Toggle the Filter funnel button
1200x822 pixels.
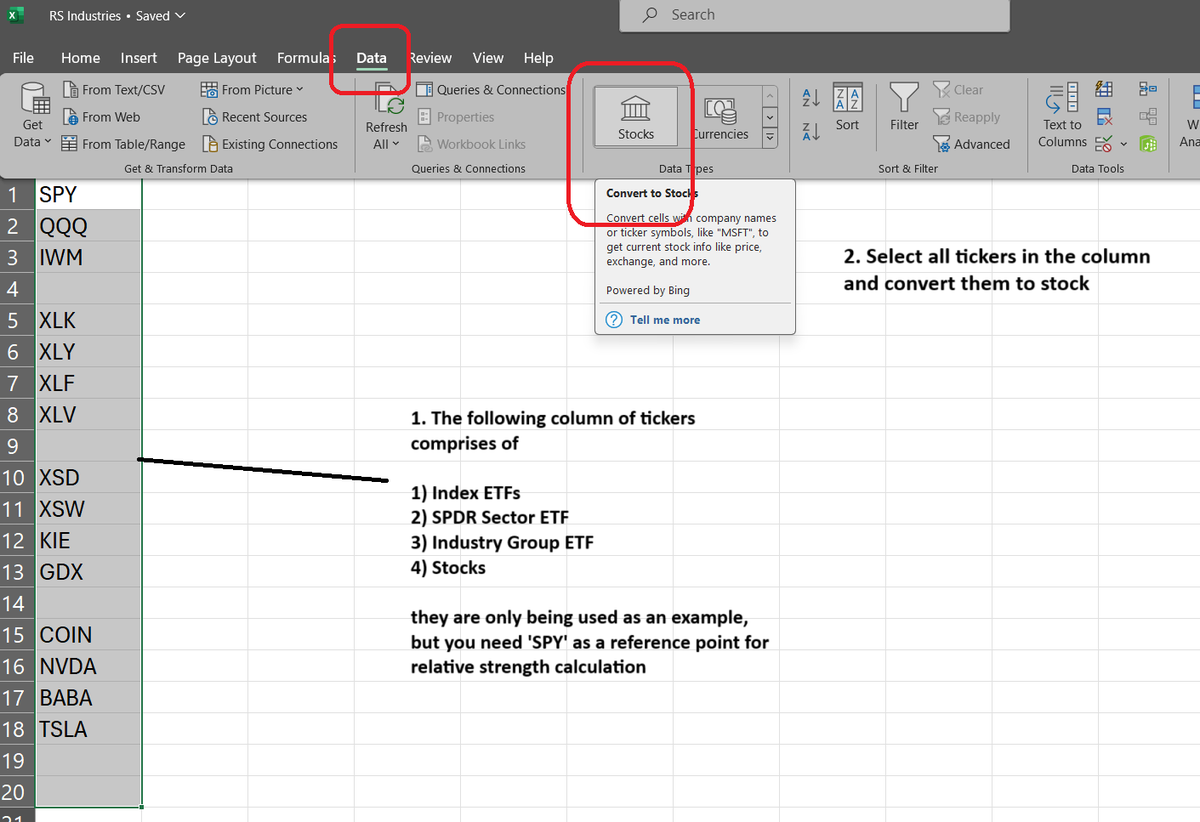(904, 107)
